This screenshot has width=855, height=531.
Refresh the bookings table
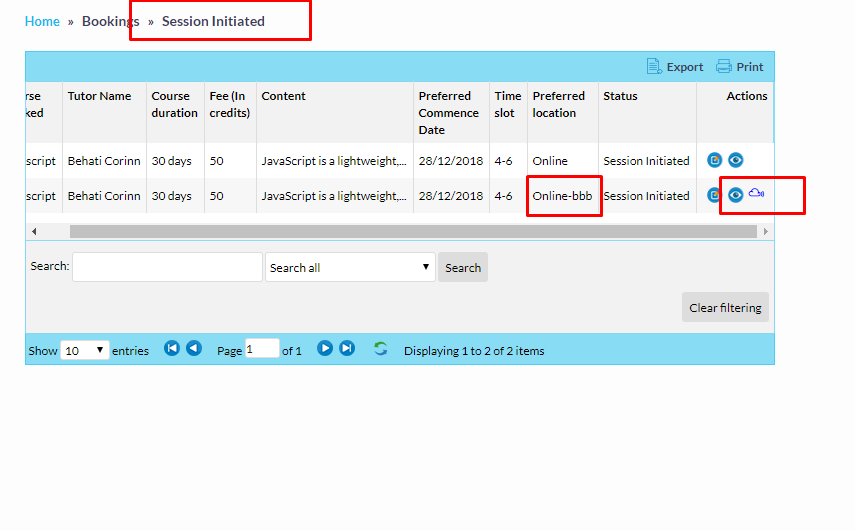click(380, 349)
